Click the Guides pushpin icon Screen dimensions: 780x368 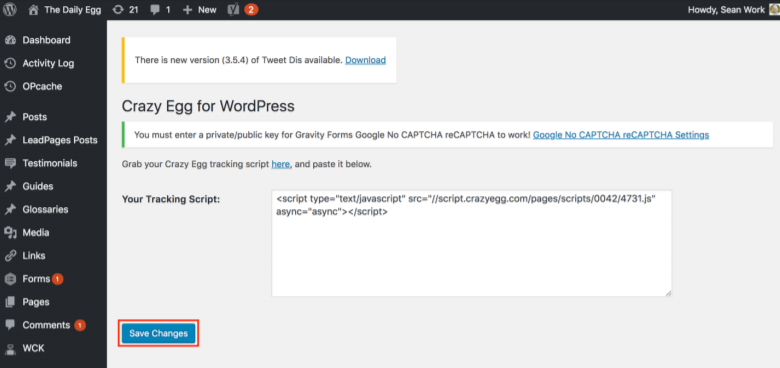click(10, 186)
